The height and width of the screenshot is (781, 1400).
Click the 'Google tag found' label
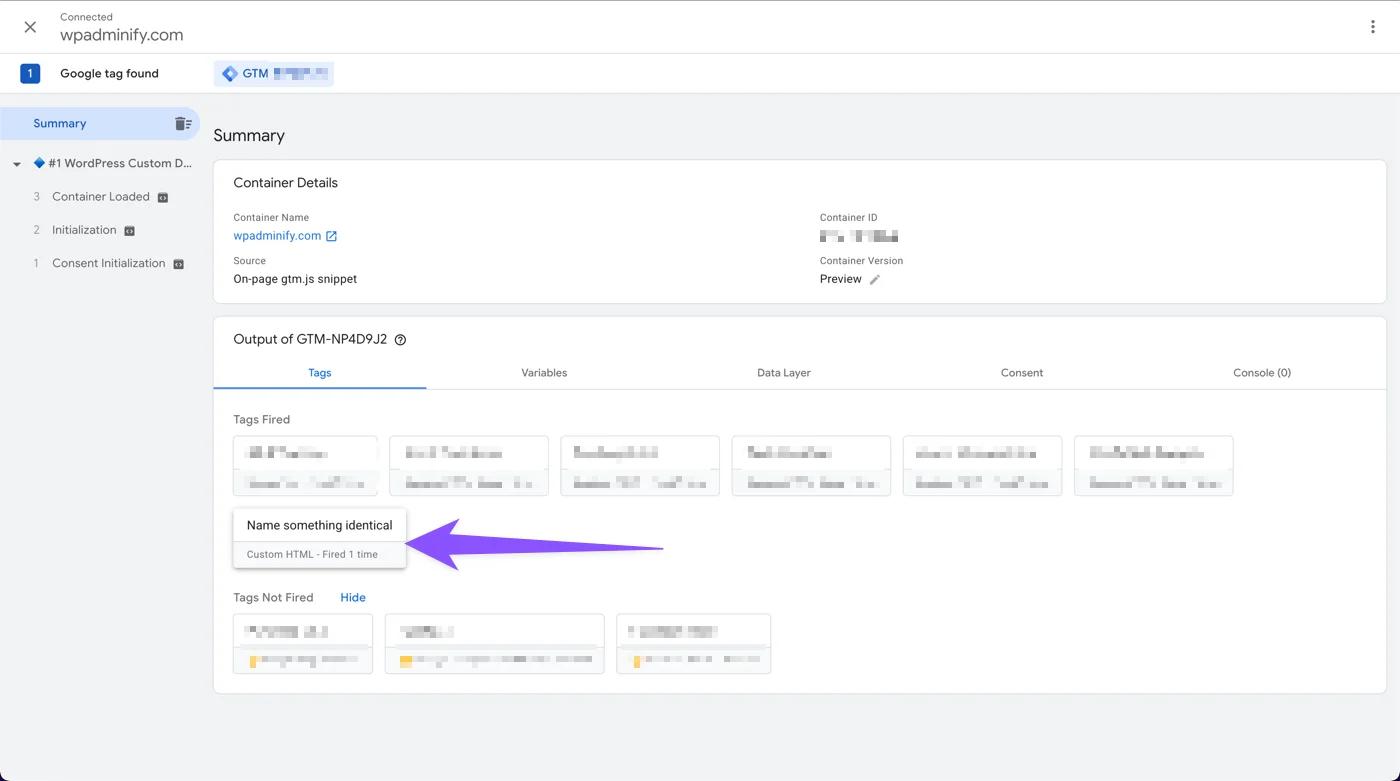click(109, 73)
